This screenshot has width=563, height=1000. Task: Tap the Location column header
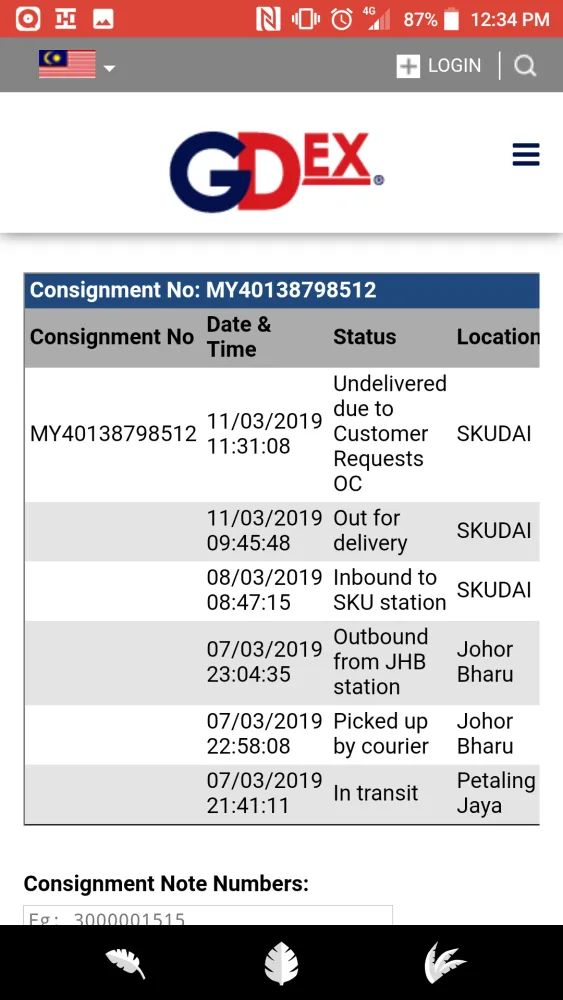498,337
